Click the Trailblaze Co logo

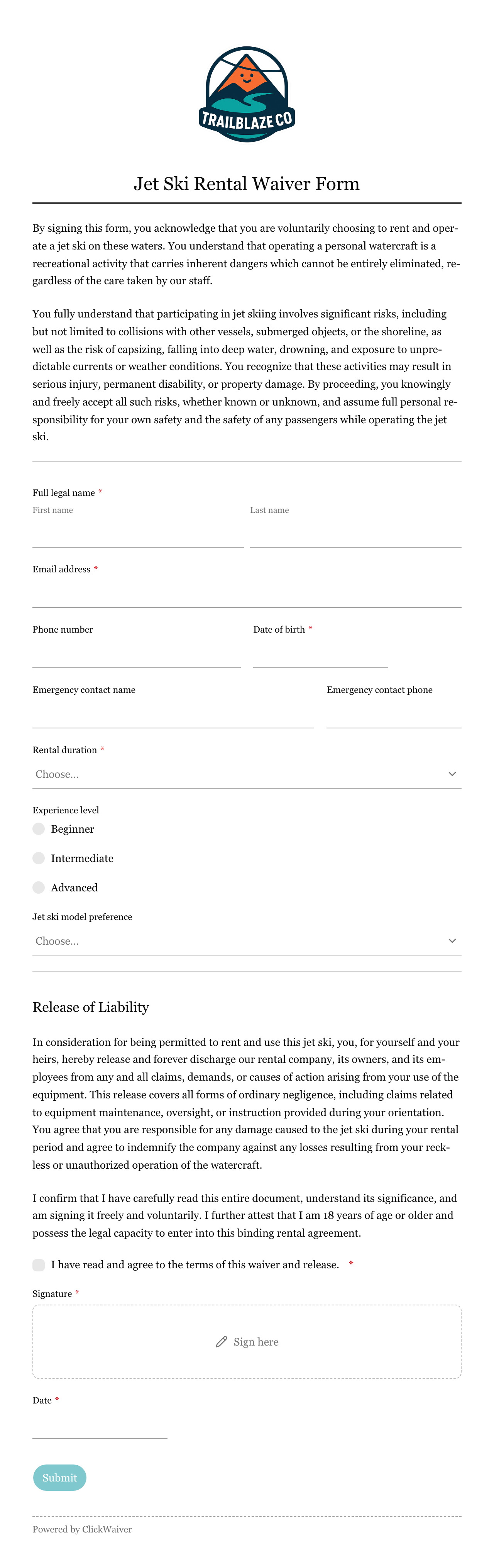246,94
